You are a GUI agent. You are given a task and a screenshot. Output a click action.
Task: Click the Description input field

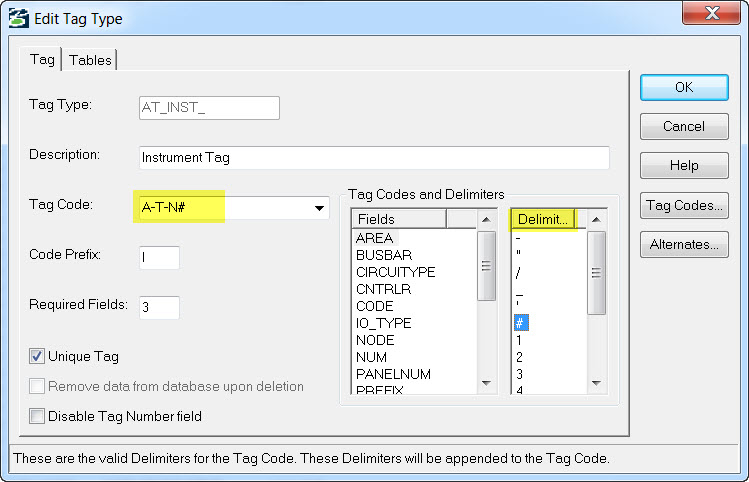click(374, 158)
